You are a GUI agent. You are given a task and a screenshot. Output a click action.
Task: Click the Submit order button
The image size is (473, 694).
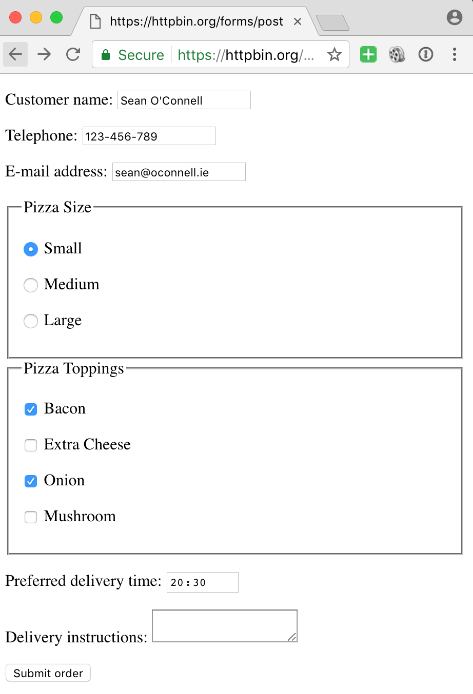click(48, 673)
